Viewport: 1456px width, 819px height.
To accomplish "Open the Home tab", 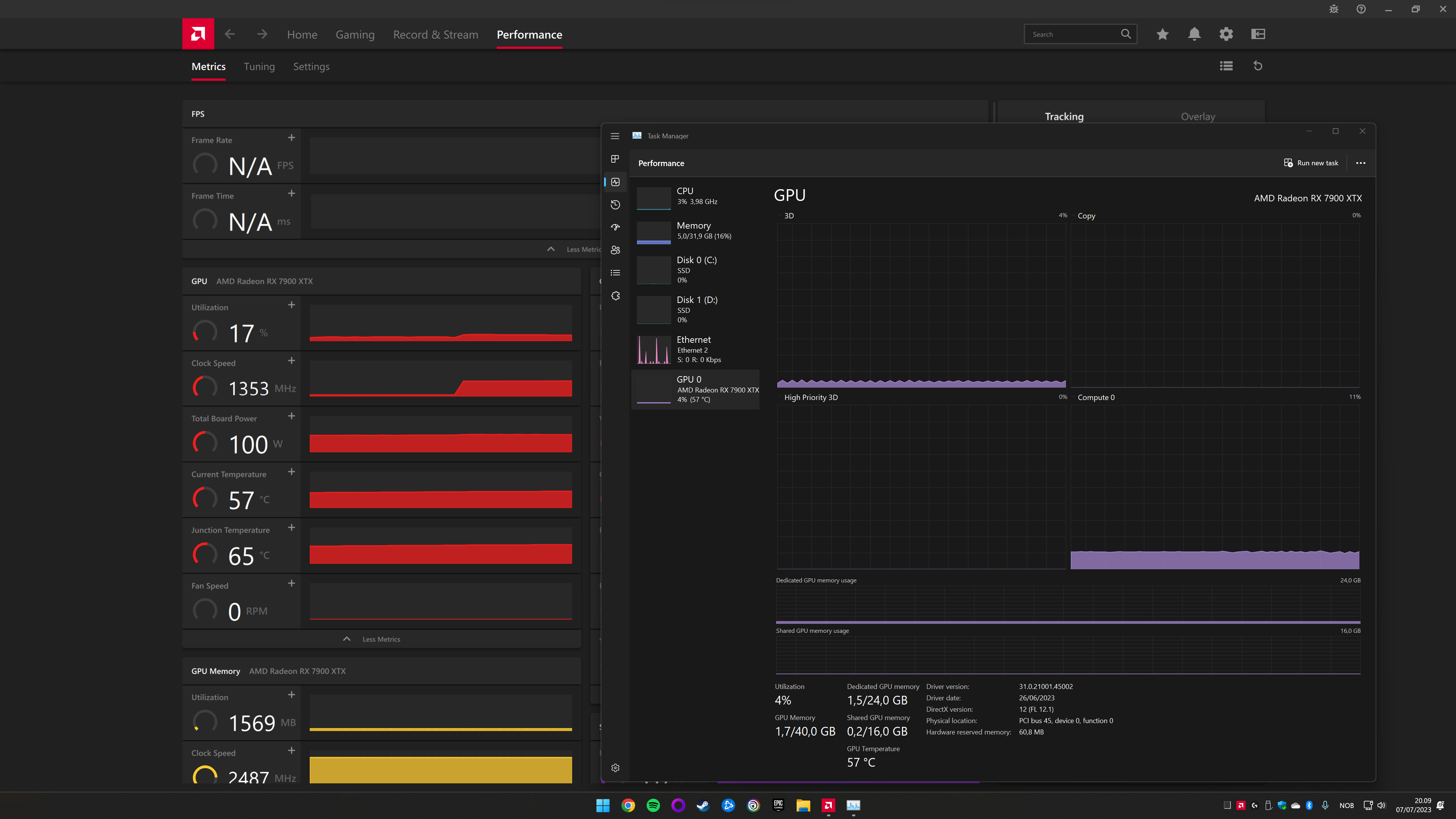I will (x=302, y=35).
